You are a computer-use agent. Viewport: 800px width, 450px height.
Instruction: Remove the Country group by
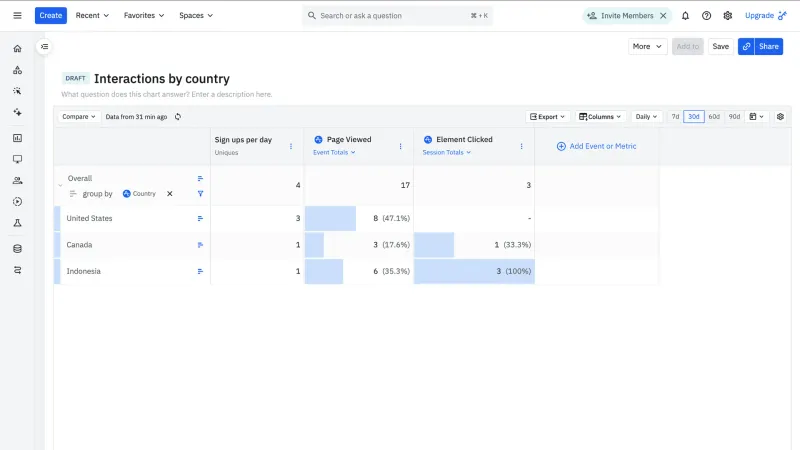tap(170, 194)
